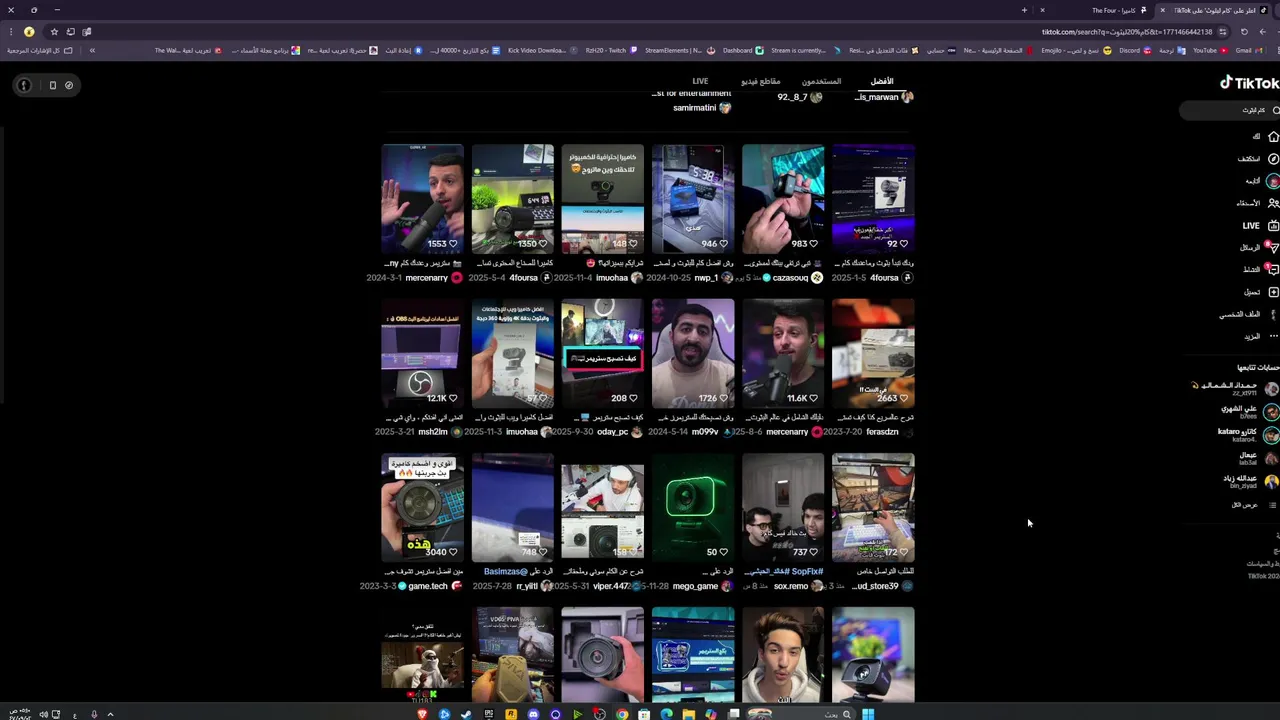Screen dimensions: 1280x720
Task: Open video thumbnail with 1350 likes
Action: pyautogui.click(x=513, y=198)
